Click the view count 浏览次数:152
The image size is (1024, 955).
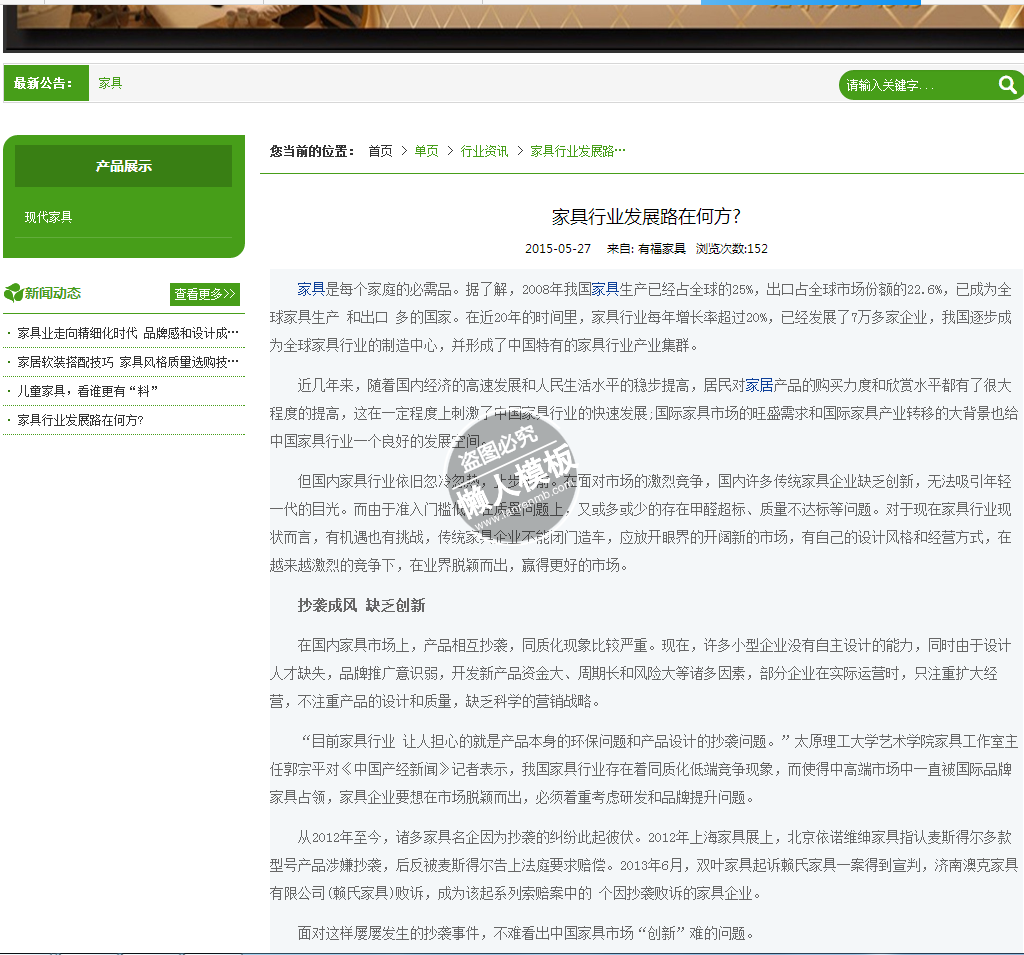[731, 248]
